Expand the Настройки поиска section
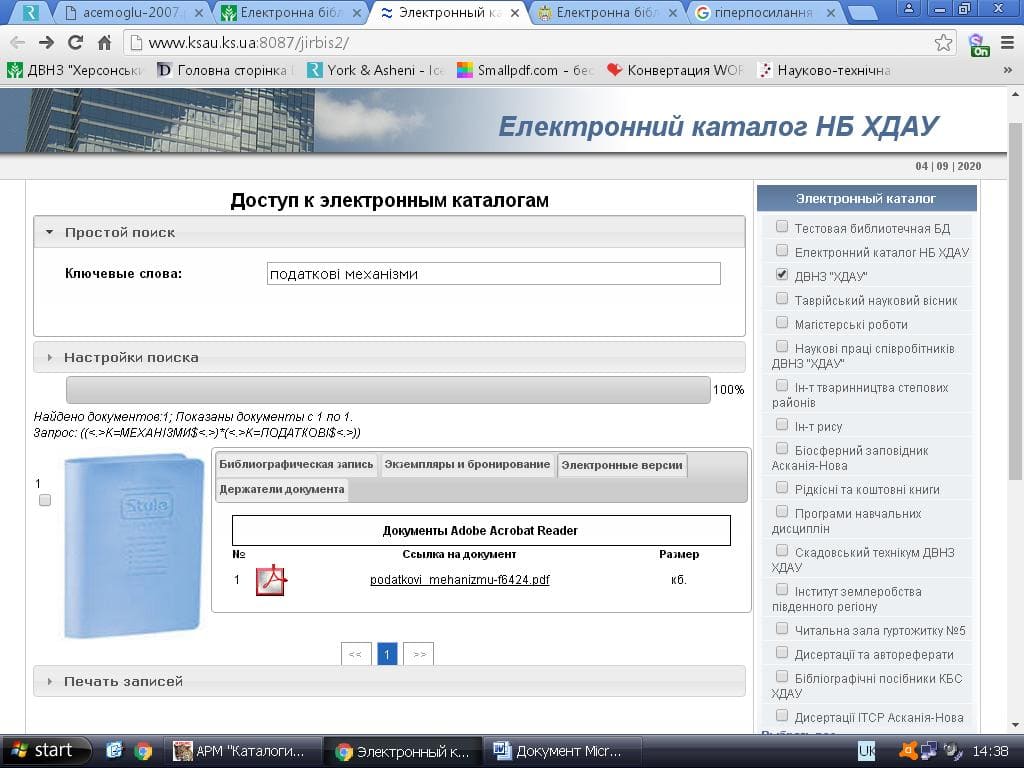Viewport: 1024px width, 768px height. point(131,357)
